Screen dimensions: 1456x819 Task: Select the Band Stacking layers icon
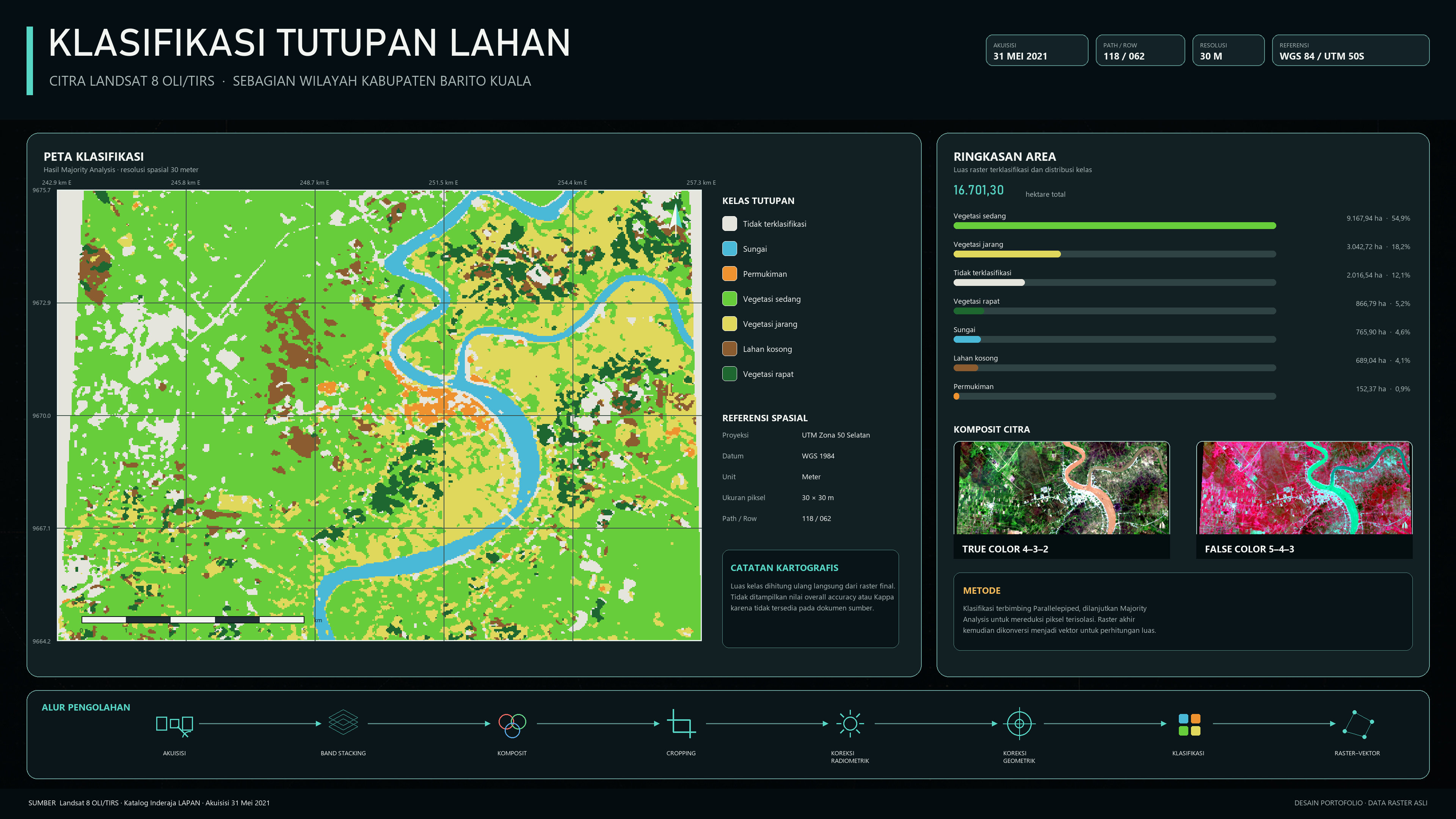point(343,722)
